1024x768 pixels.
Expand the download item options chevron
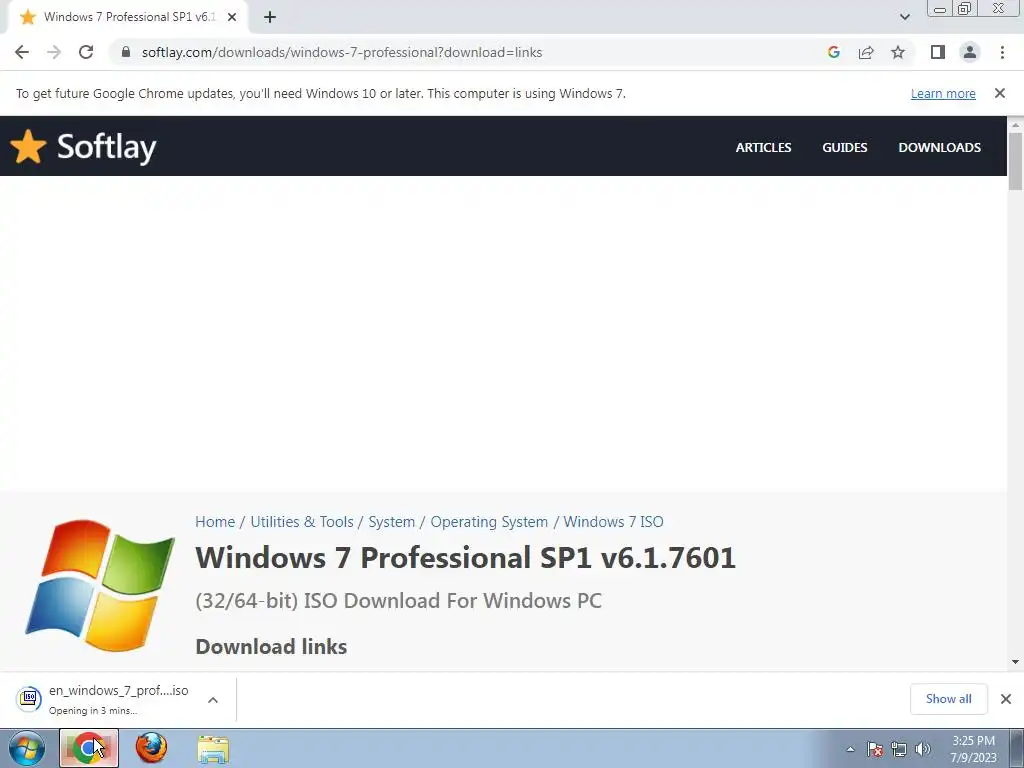(x=213, y=700)
